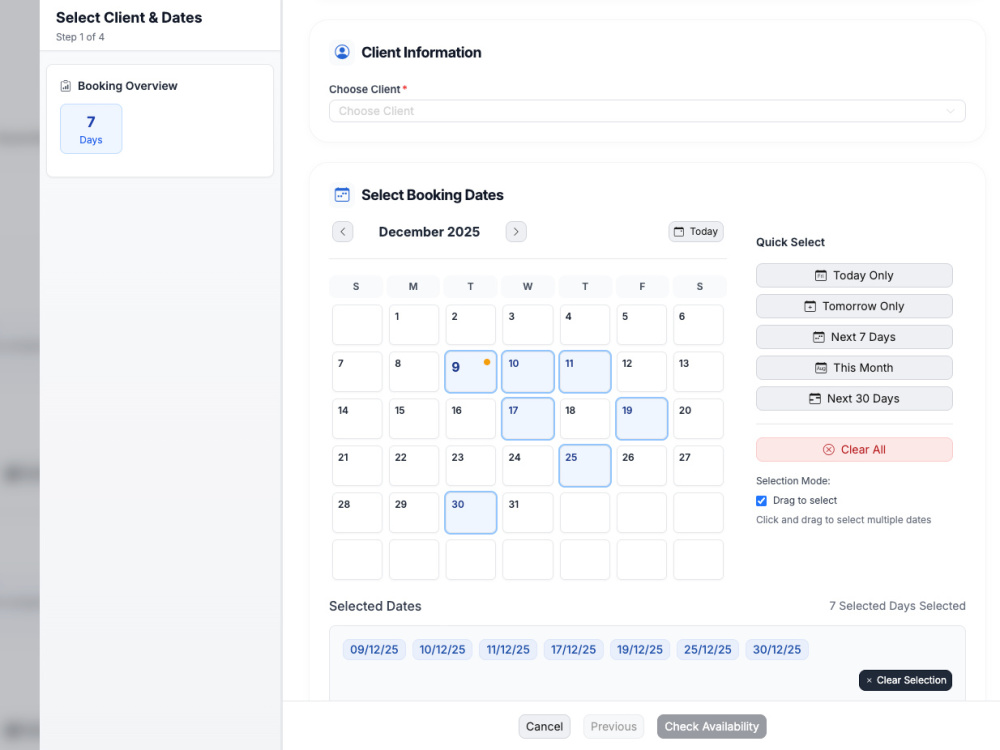Click the Booking Overview clipboard icon

click(x=66, y=85)
